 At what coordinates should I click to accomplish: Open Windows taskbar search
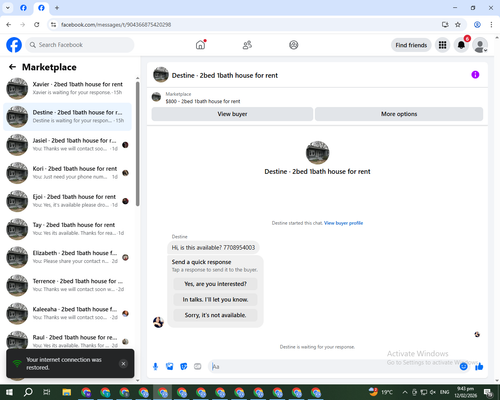(x=28, y=392)
